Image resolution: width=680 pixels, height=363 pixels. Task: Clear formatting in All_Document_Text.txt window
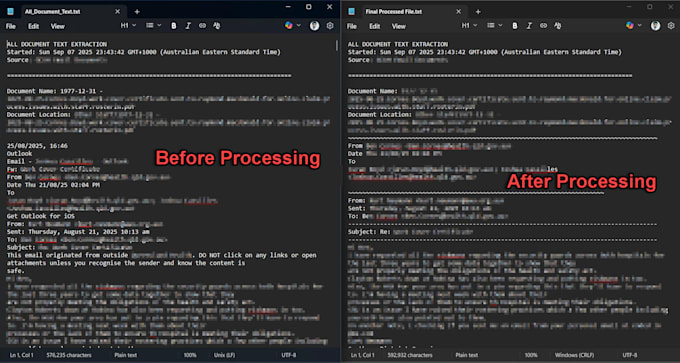[217, 26]
